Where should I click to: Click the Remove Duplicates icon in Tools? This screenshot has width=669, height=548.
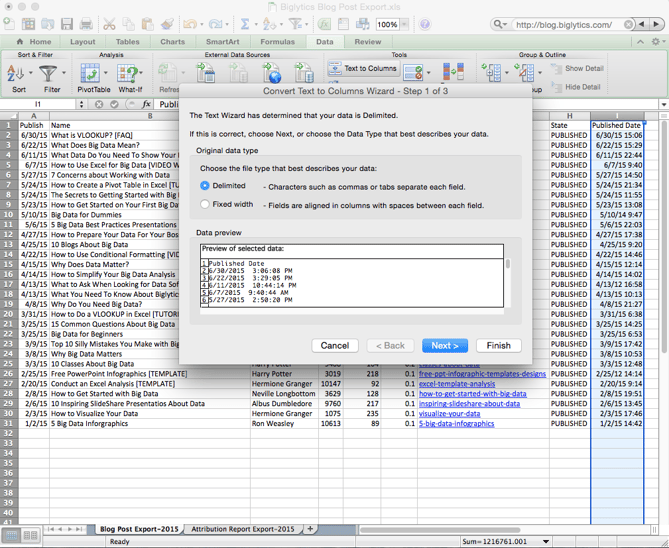pyautogui.click(x=453, y=72)
